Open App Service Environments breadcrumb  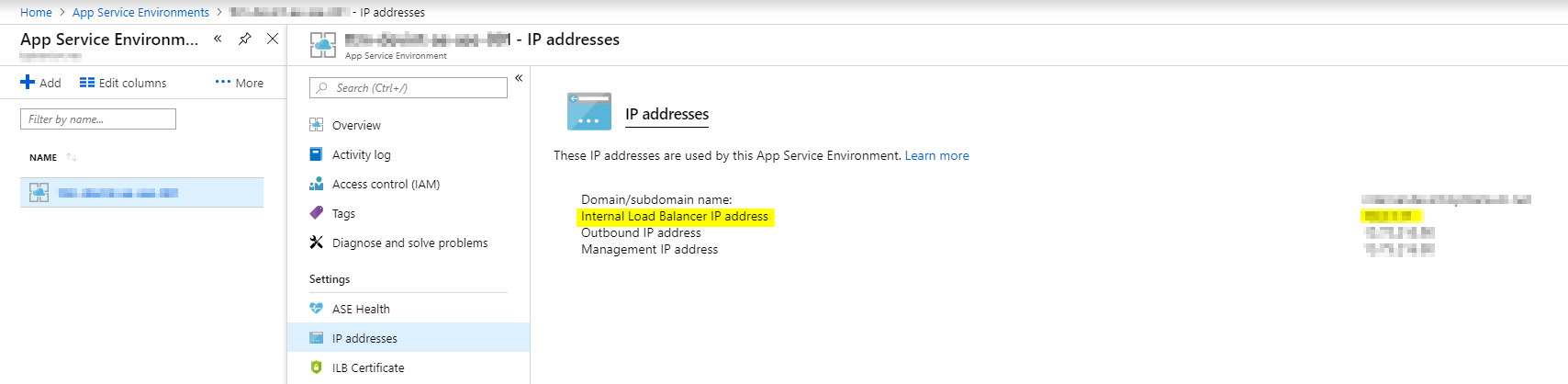(140, 12)
